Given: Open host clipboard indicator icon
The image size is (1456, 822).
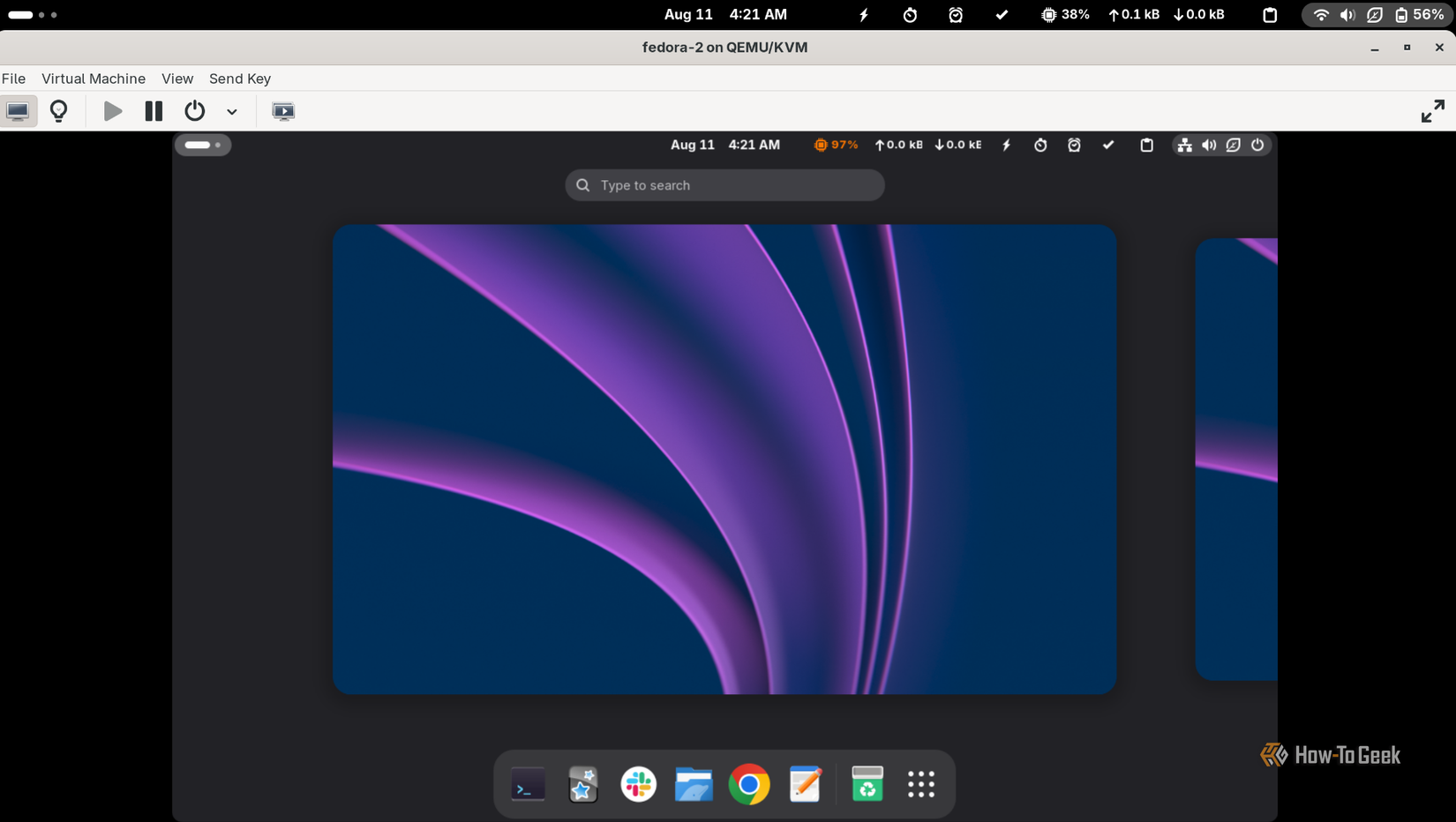Looking at the screenshot, I should [x=1270, y=15].
